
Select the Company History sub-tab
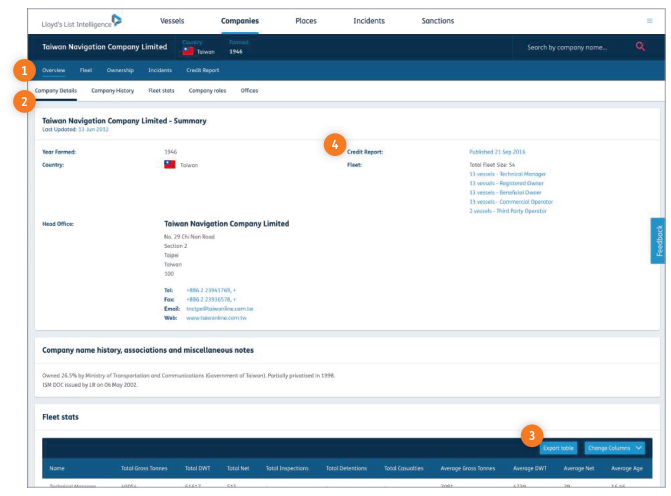tap(113, 91)
